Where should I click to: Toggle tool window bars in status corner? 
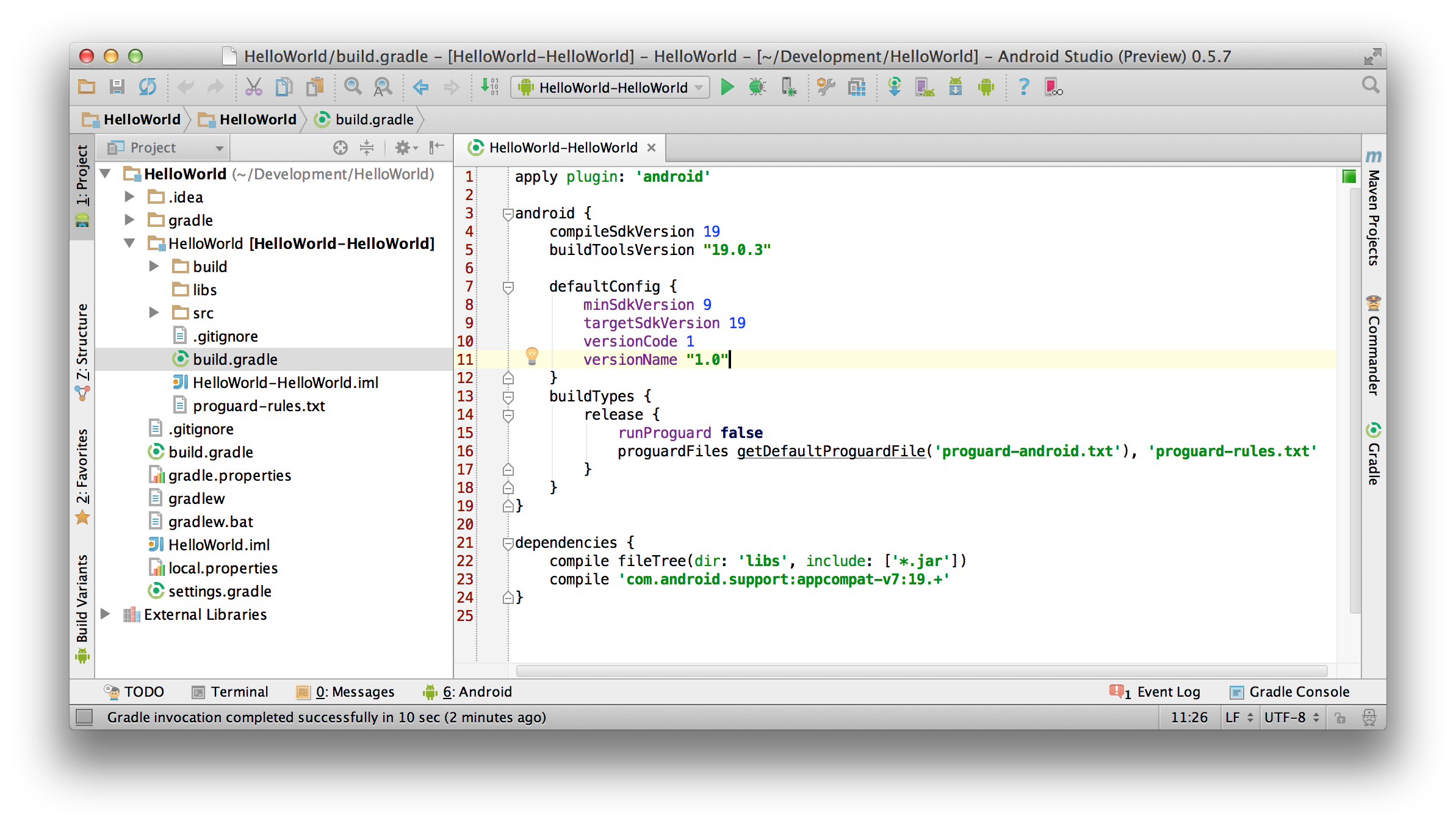pos(84,717)
